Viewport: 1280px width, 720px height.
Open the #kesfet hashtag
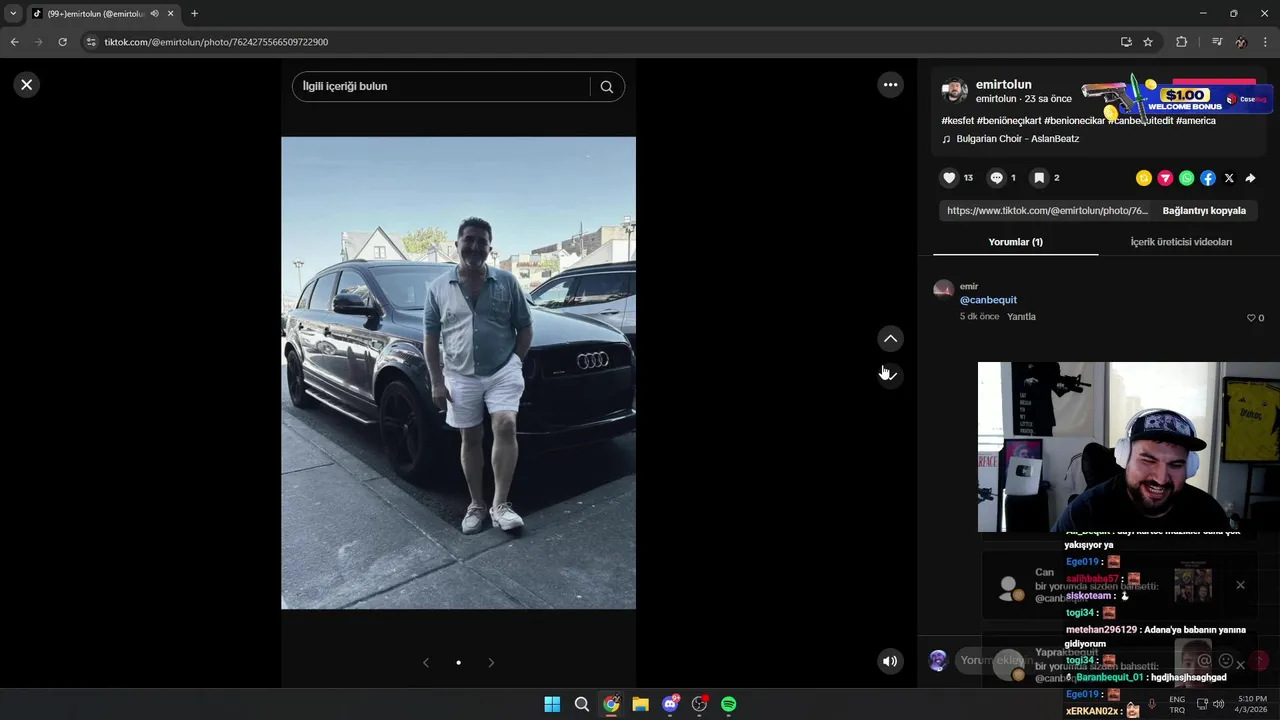pos(957,121)
